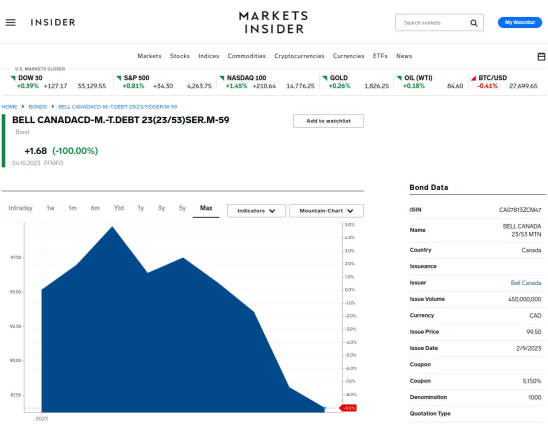
Task: Select the 3y chart range
Action: tap(161, 208)
